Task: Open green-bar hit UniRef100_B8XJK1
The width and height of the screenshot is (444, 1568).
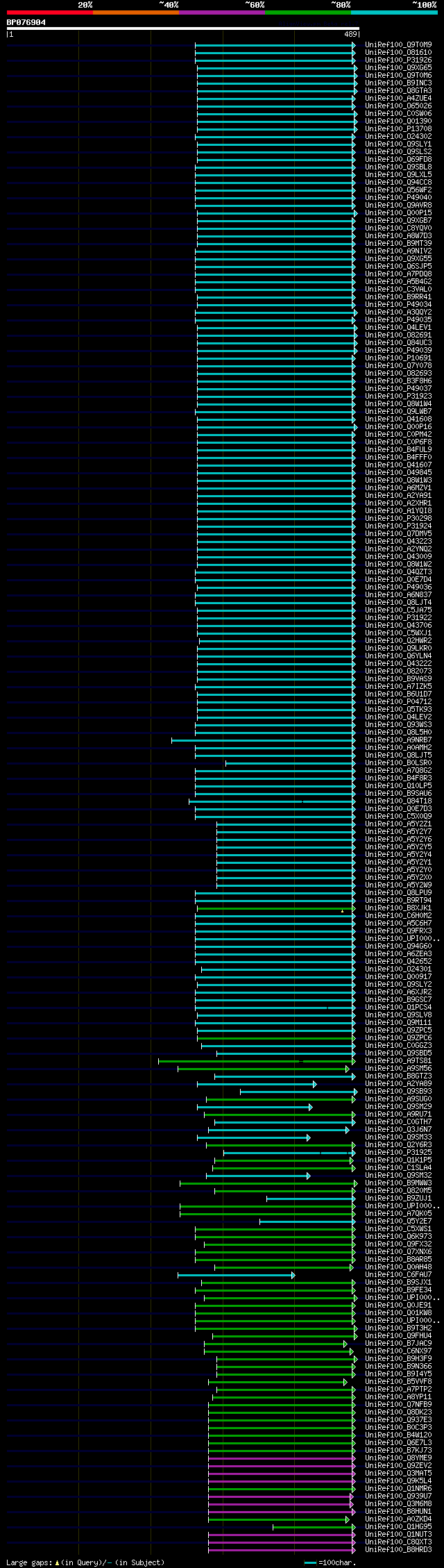Action: (398, 908)
